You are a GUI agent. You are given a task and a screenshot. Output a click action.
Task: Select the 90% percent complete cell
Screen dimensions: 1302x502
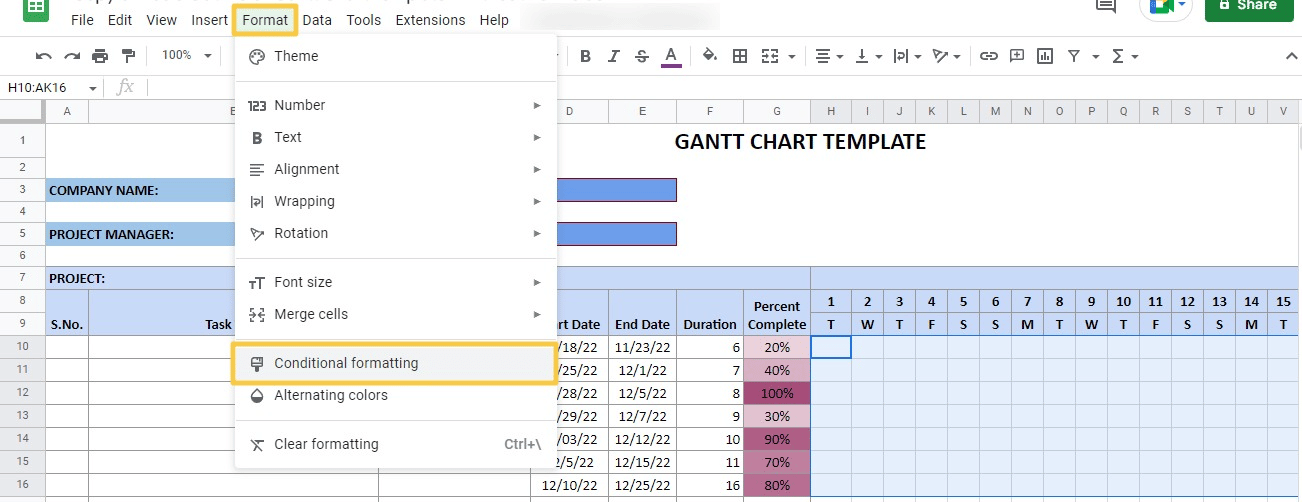[x=777, y=439]
